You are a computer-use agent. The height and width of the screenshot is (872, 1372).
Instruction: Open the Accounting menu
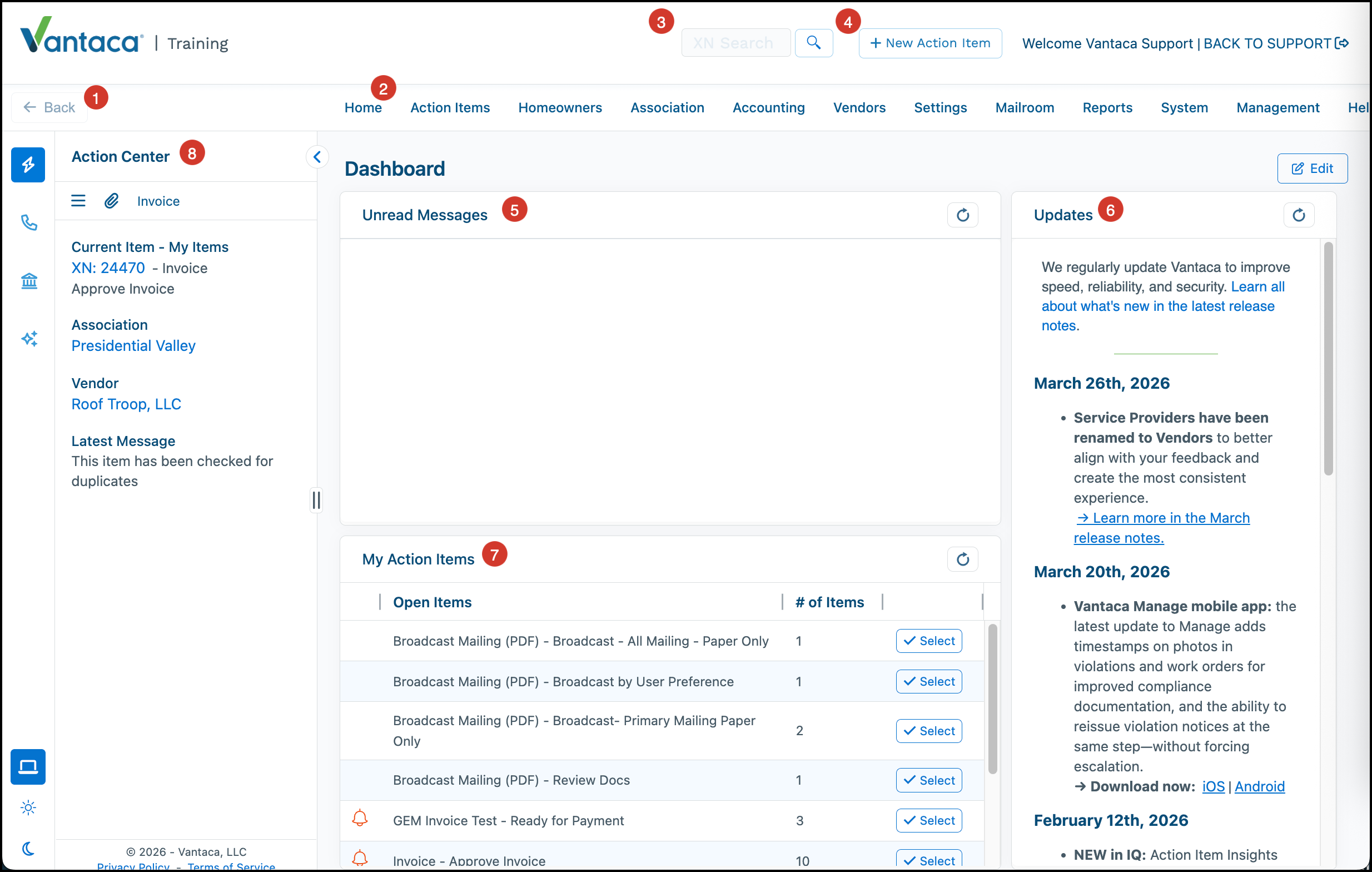pyautogui.click(x=769, y=108)
